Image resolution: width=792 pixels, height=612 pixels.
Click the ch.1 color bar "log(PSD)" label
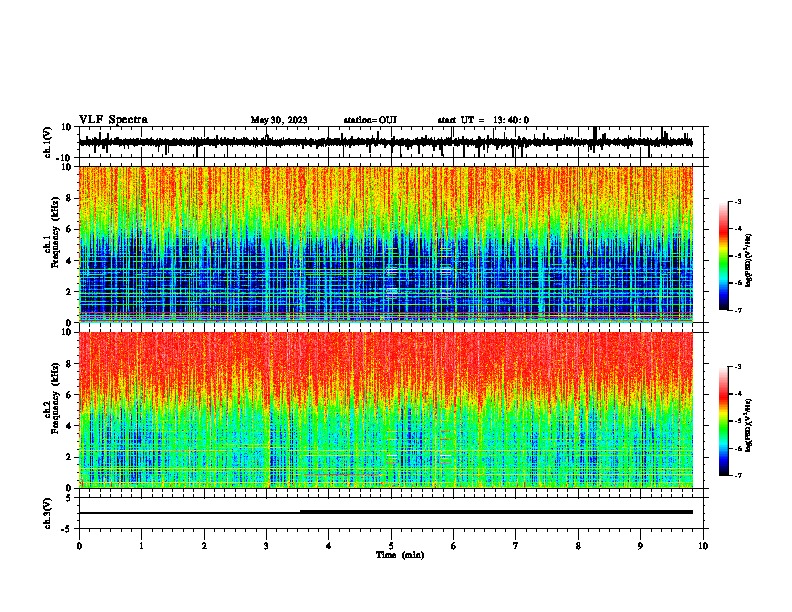[749, 260]
